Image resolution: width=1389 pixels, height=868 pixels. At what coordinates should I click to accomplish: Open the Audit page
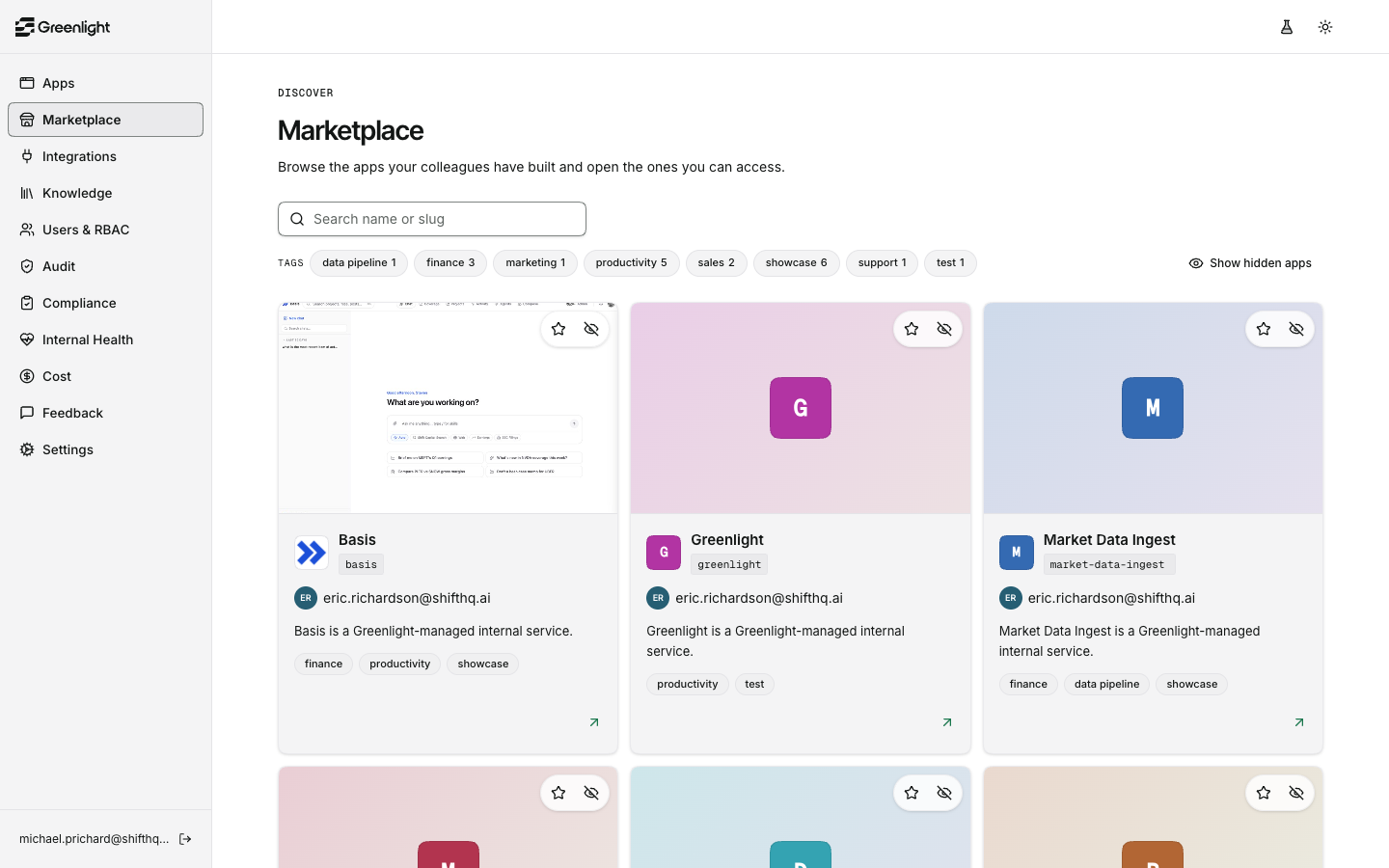point(105,266)
